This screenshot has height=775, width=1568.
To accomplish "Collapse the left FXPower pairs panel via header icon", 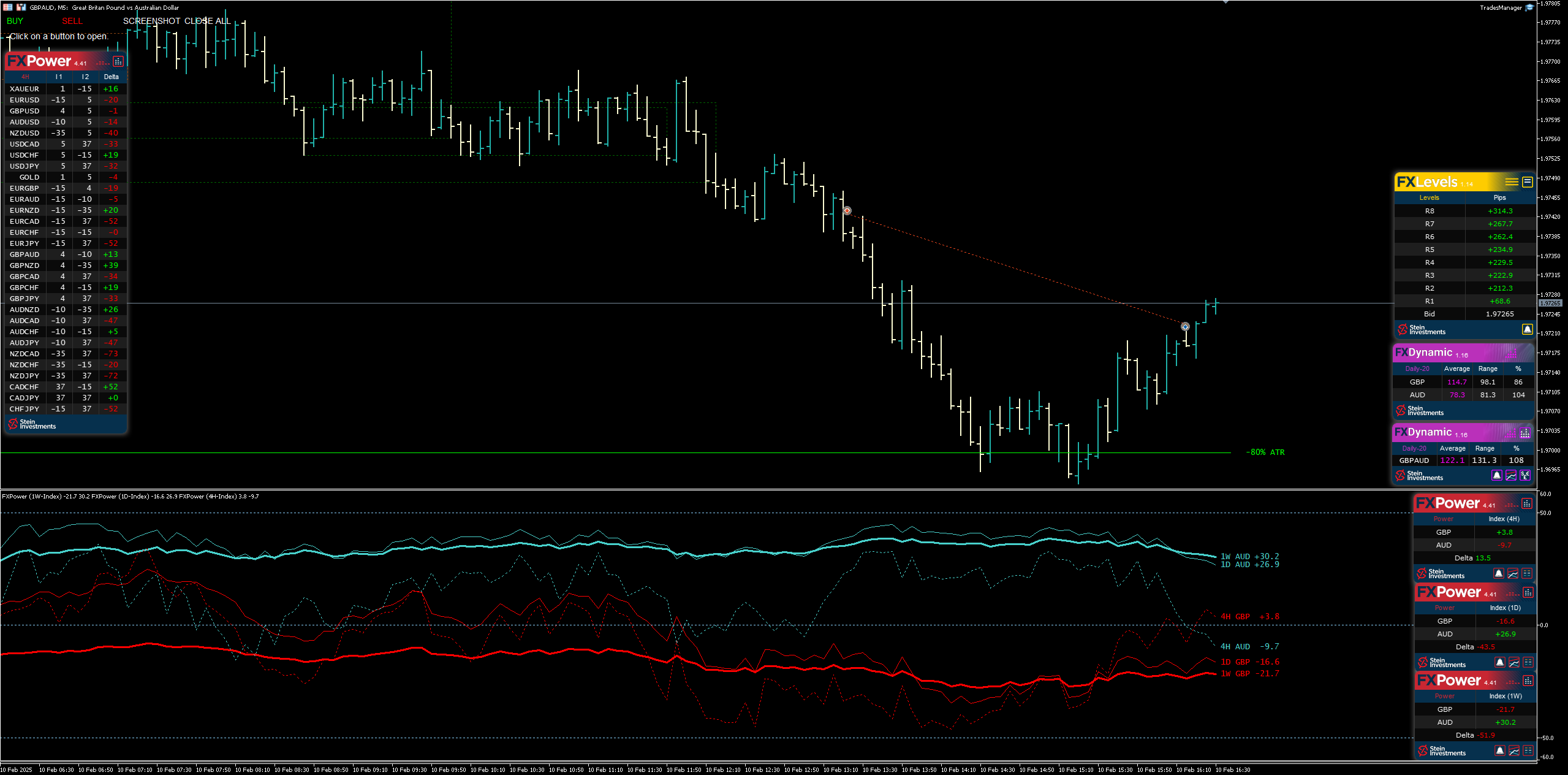I will pyautogui.click(x=118, y=61).
